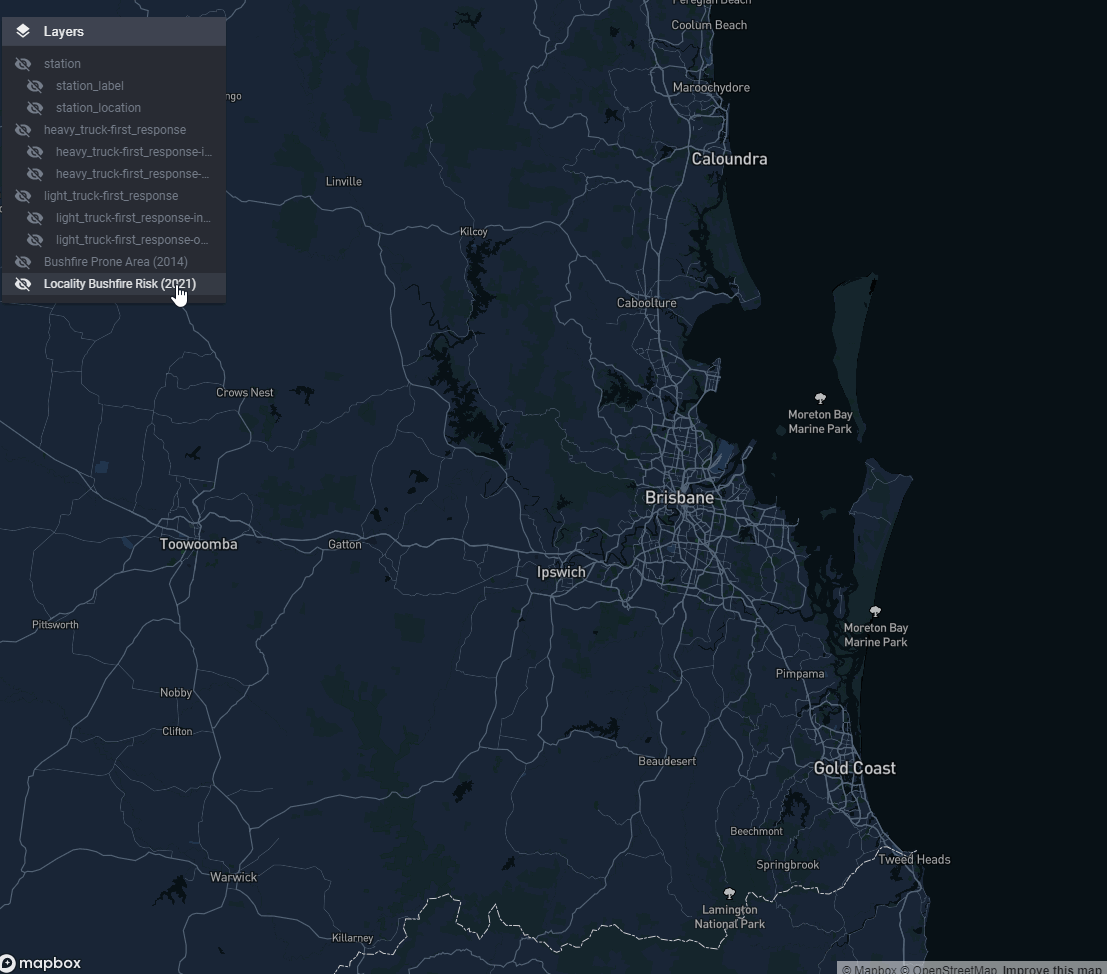1107x974 pixels.
Task: Show the Locality Bushfire Risk (2021) layer
Action: 22,283
